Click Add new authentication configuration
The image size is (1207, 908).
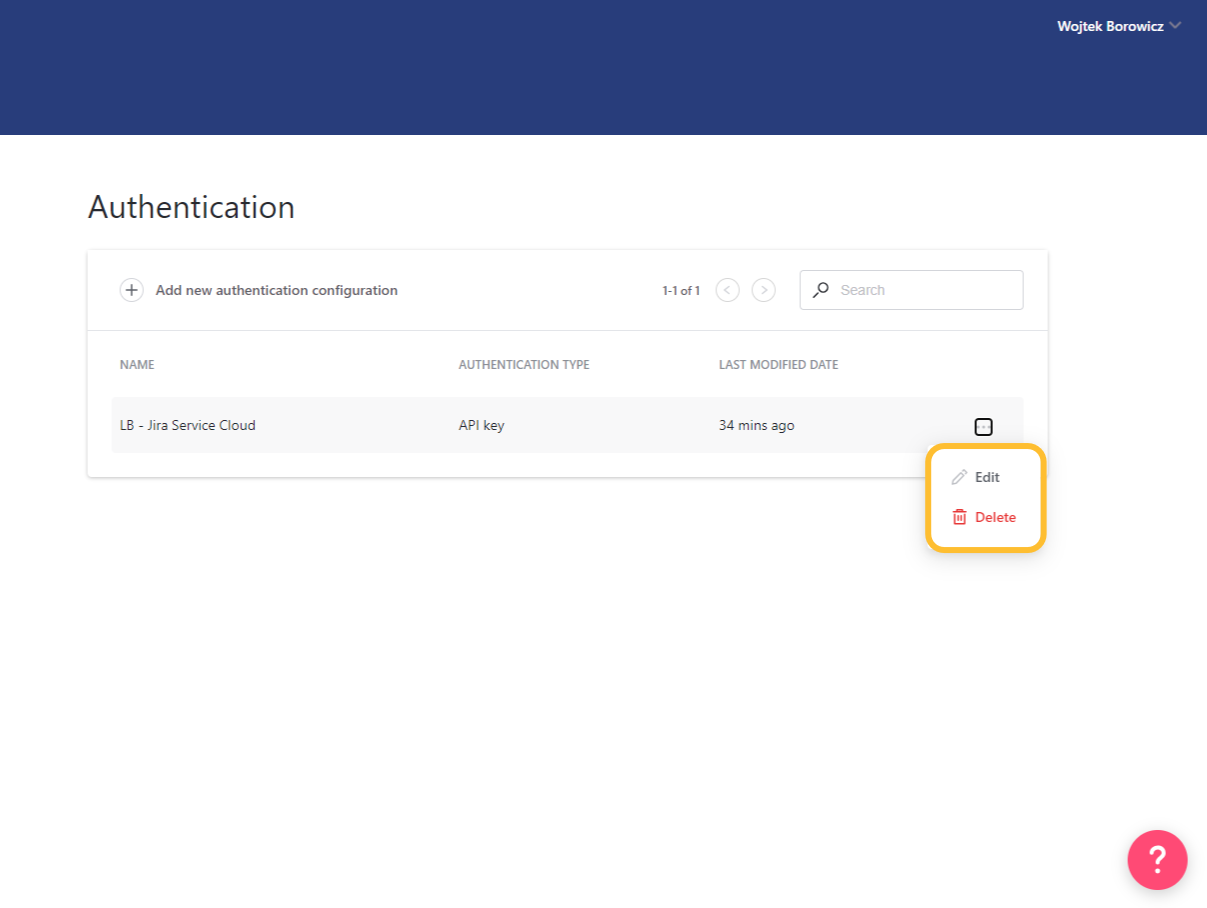pyautogui.click(x=276, y=290)
